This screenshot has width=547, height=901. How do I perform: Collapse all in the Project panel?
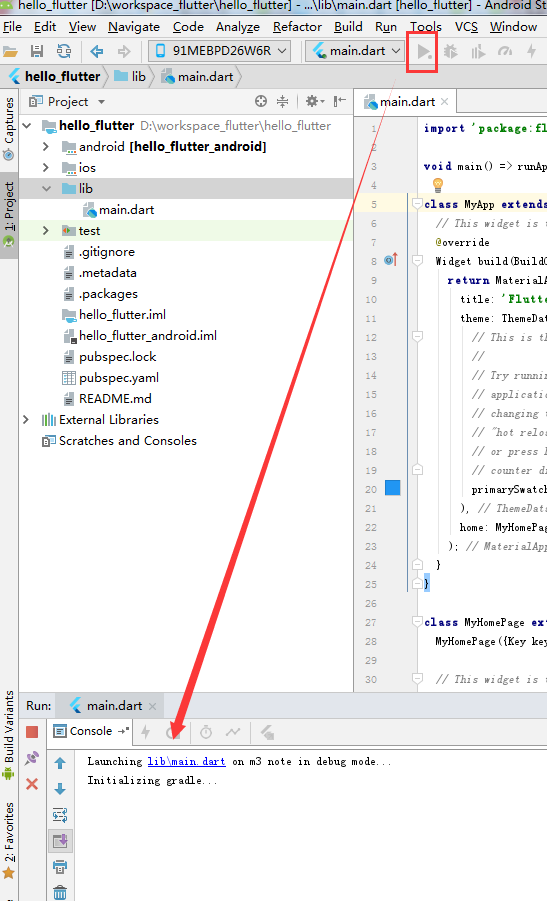(283, 102)
